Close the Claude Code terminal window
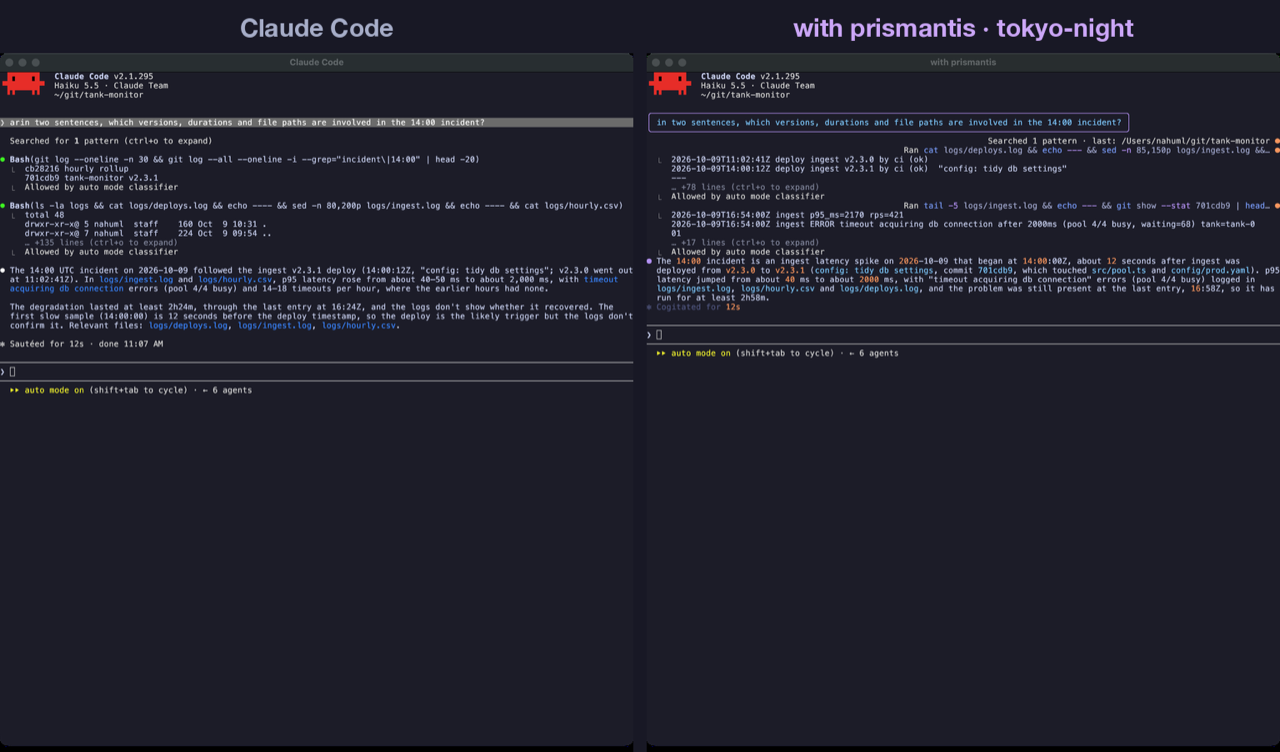The width and height of the screenshot is (1280, 752). click(9, 62)
